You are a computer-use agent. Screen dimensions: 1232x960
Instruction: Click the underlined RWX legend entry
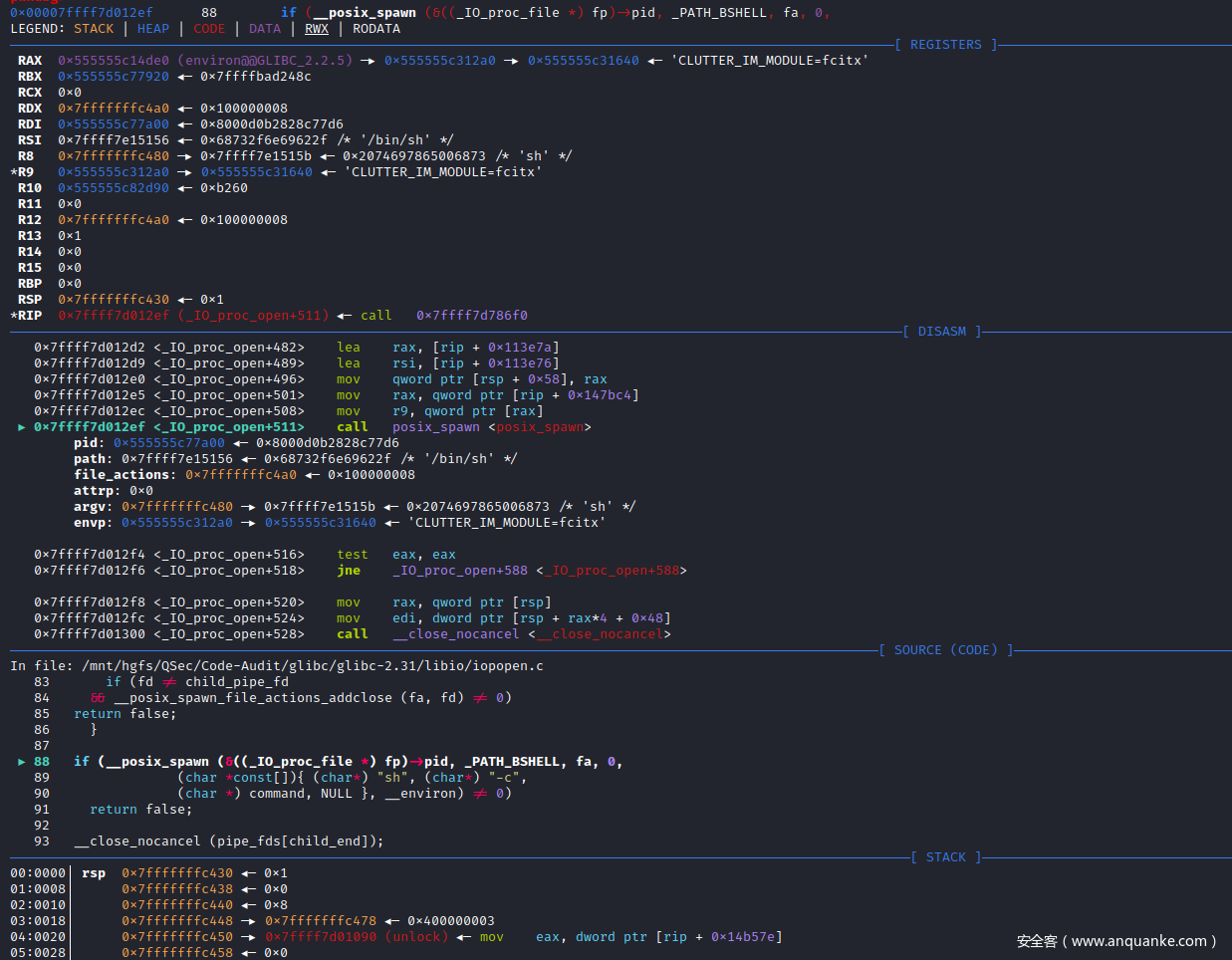[x=317, y=29]
